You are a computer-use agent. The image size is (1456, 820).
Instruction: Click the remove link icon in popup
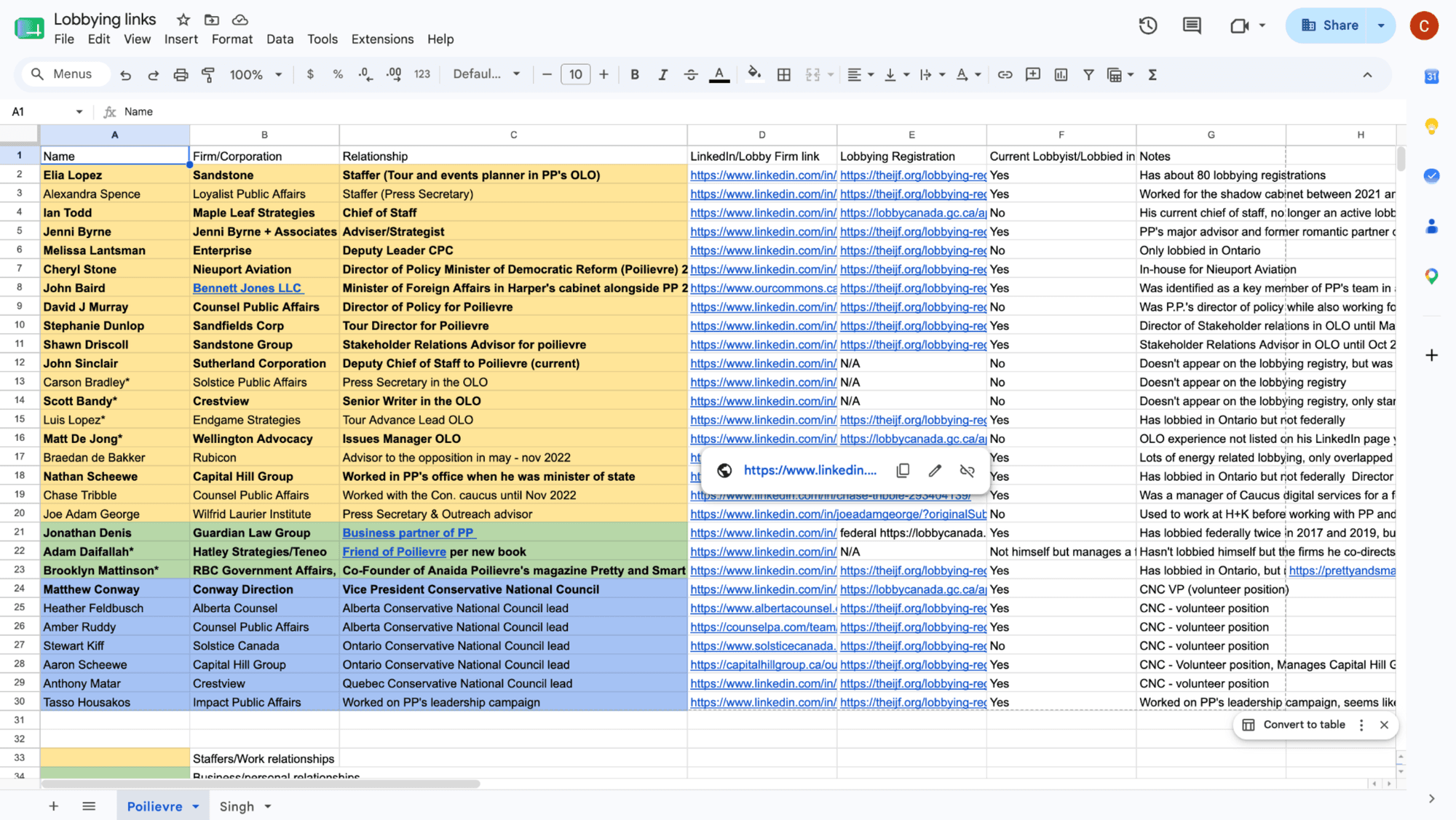point(967,471)
